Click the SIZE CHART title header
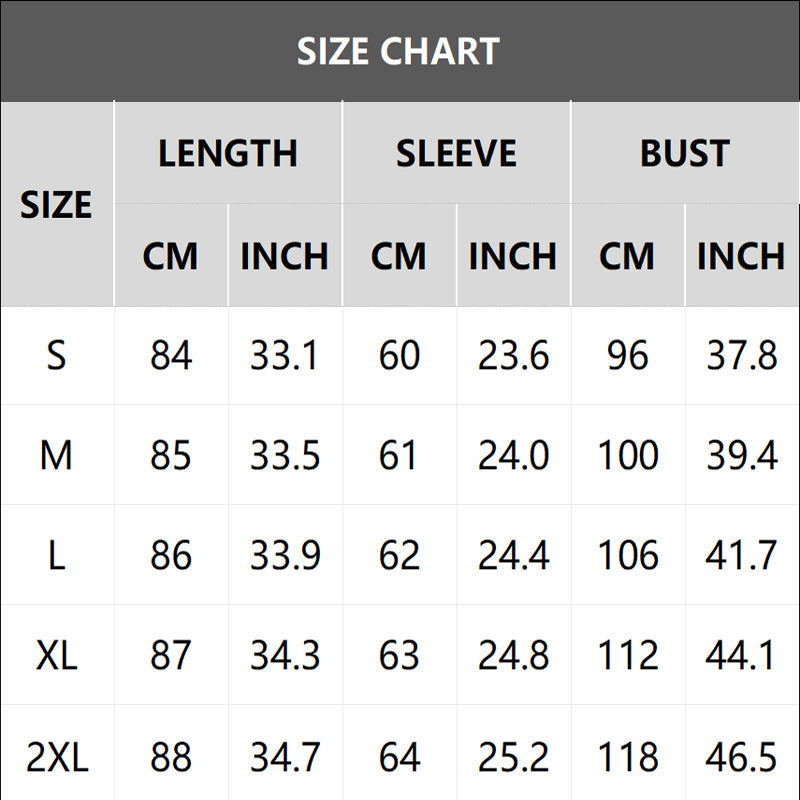This screenshot has height=800, width=800. (398, 51)
